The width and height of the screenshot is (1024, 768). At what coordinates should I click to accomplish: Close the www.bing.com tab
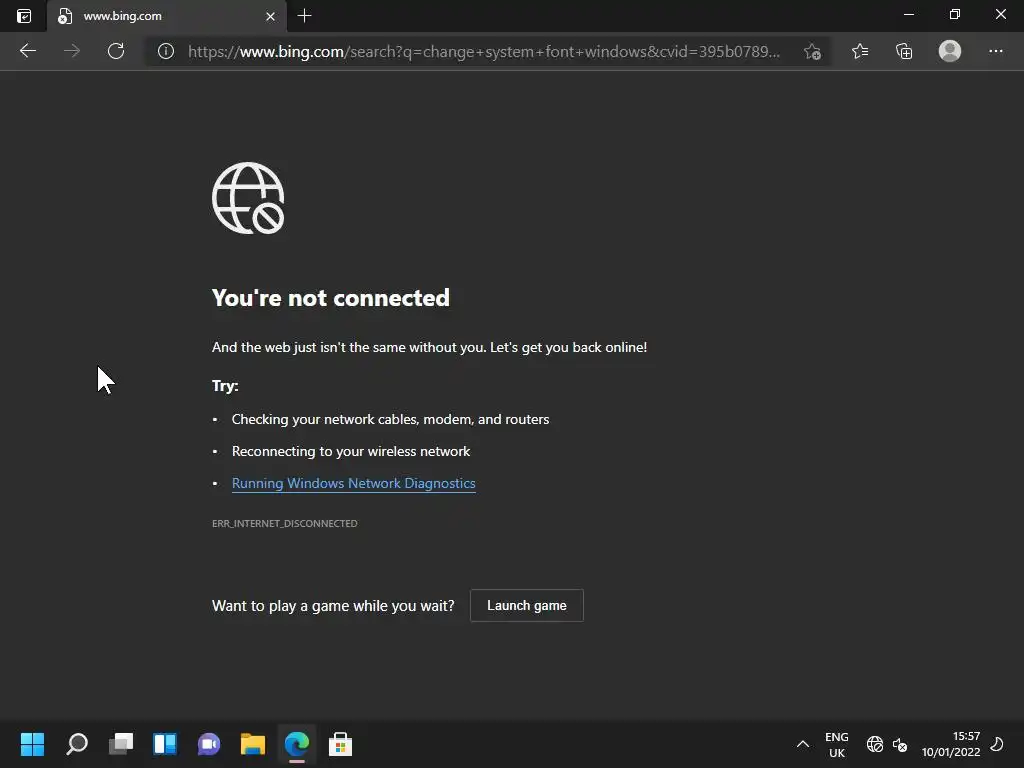[270, 16]
